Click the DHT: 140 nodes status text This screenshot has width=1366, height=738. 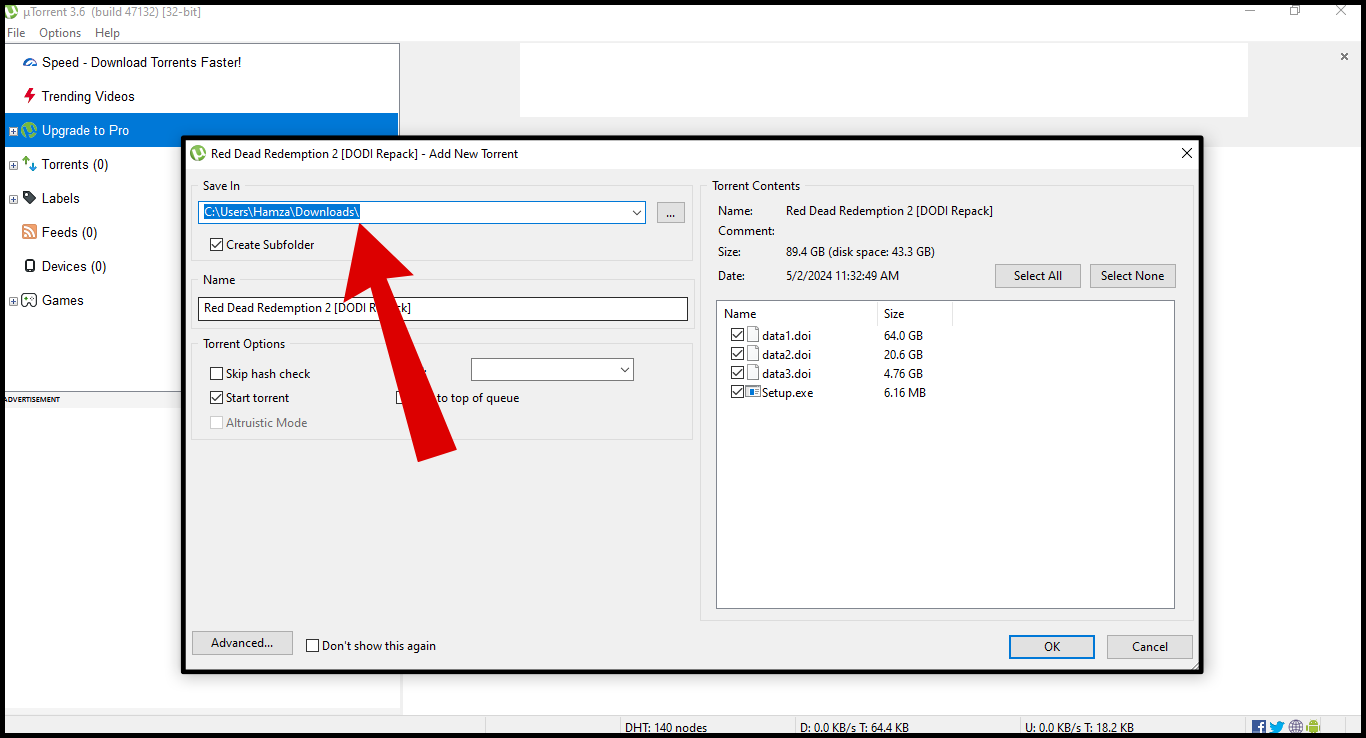tap(665, 728)
